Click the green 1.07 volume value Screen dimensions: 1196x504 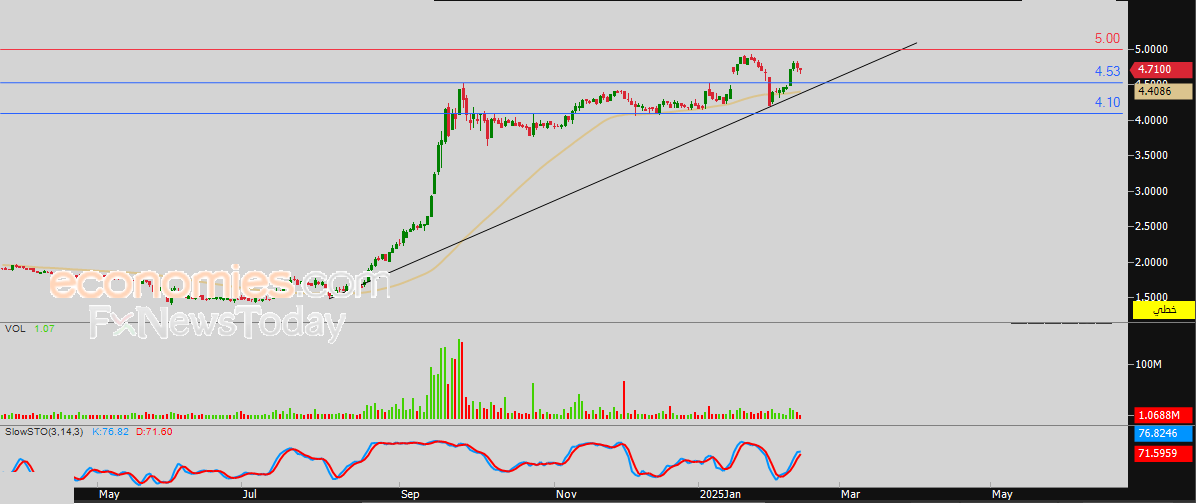[43, 329]
